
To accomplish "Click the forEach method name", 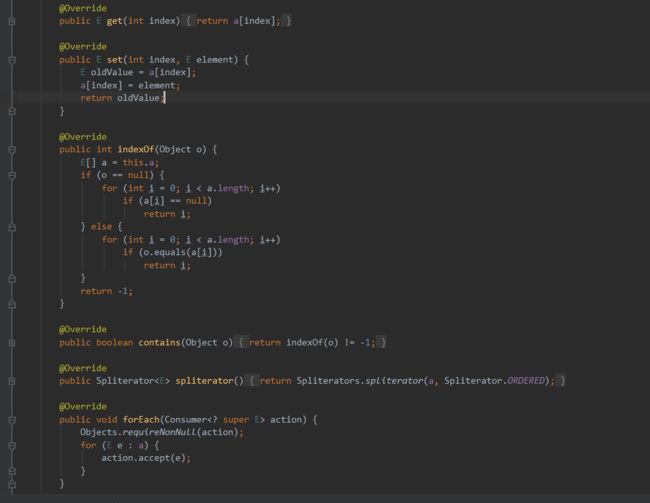I will [x=141, y=420].
